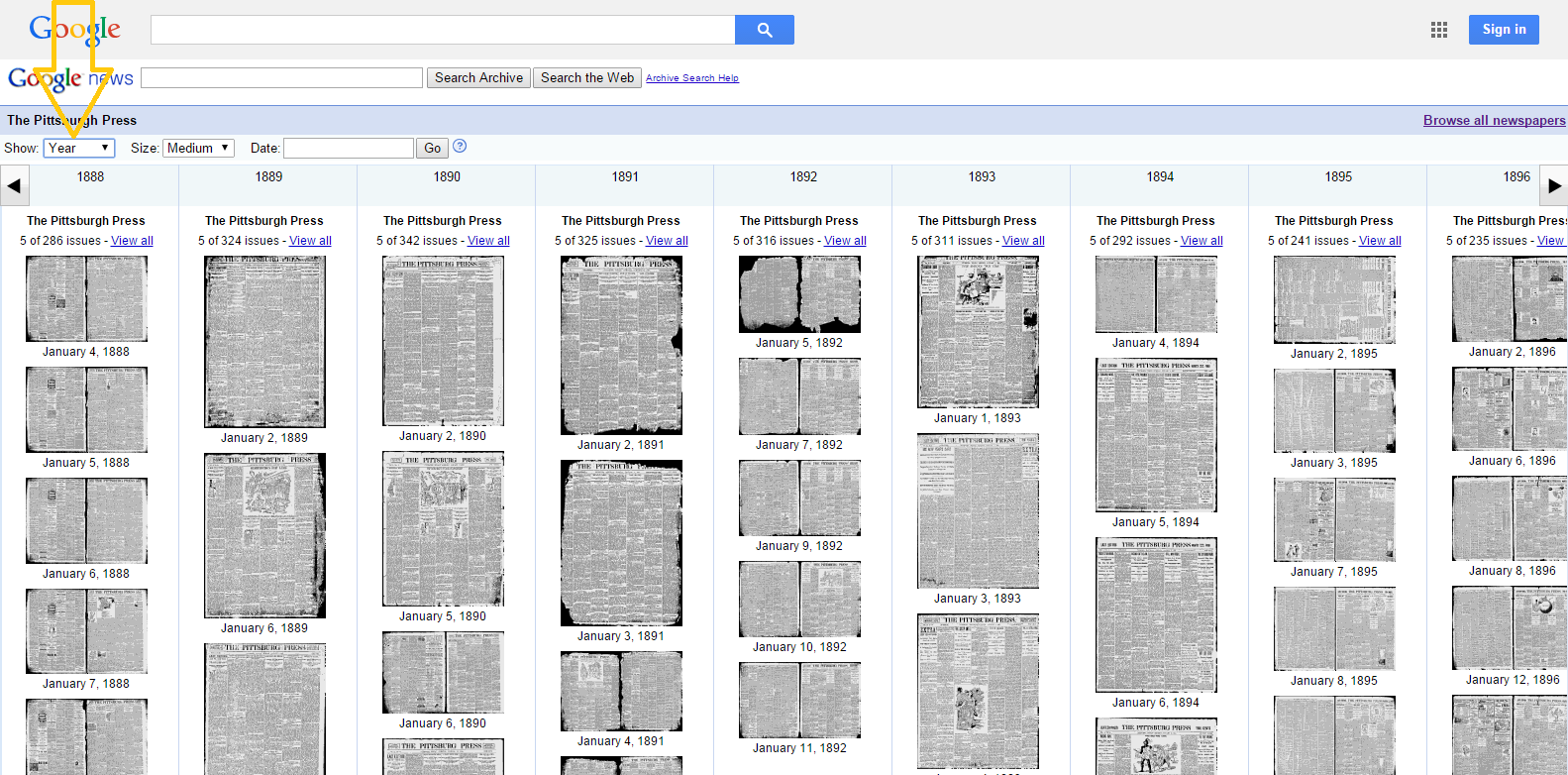
Task: Open the January 2, 1891 issue thumbnail
Action: tap(621, 345)
